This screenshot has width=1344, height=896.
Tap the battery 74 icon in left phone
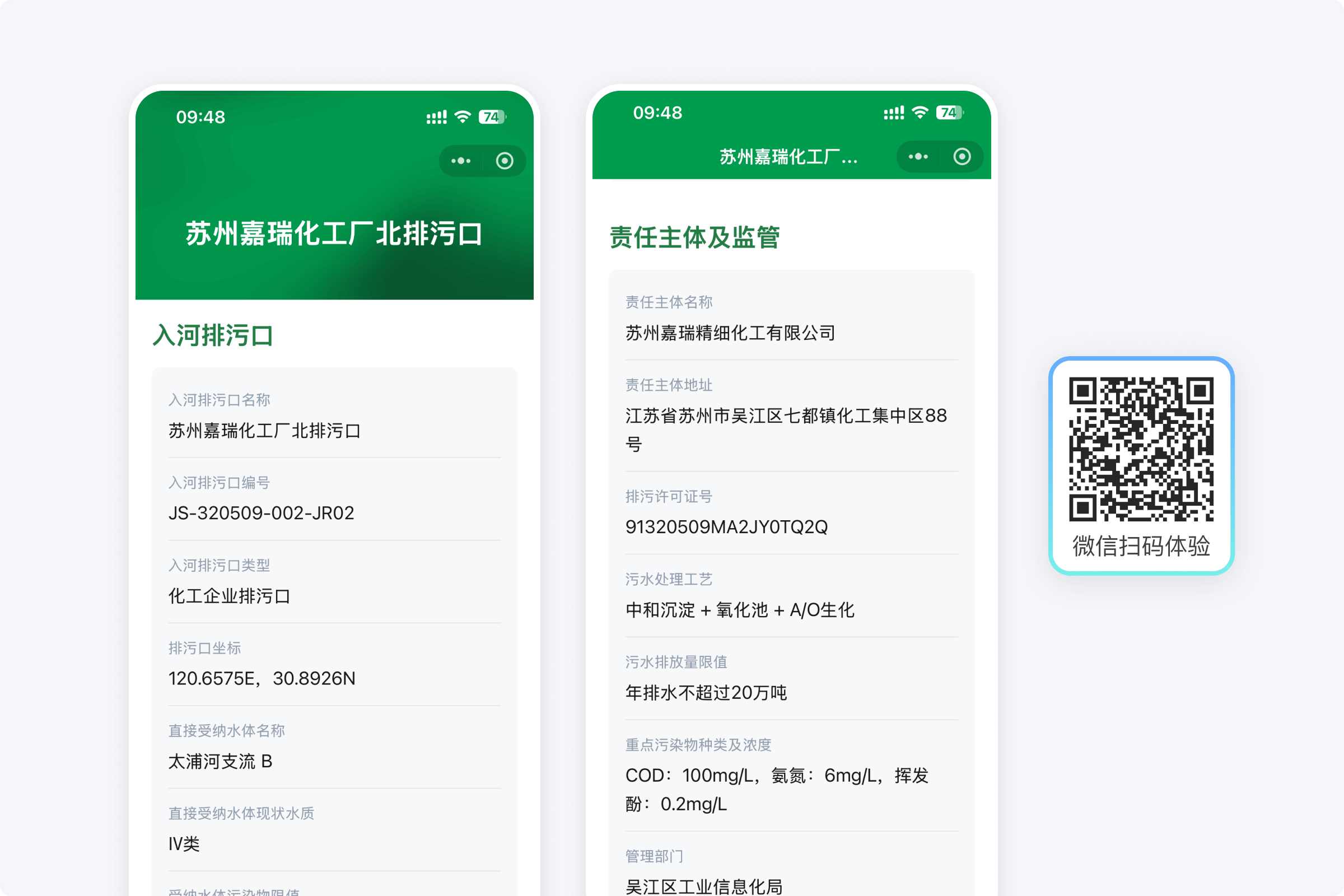click(492, 117)
